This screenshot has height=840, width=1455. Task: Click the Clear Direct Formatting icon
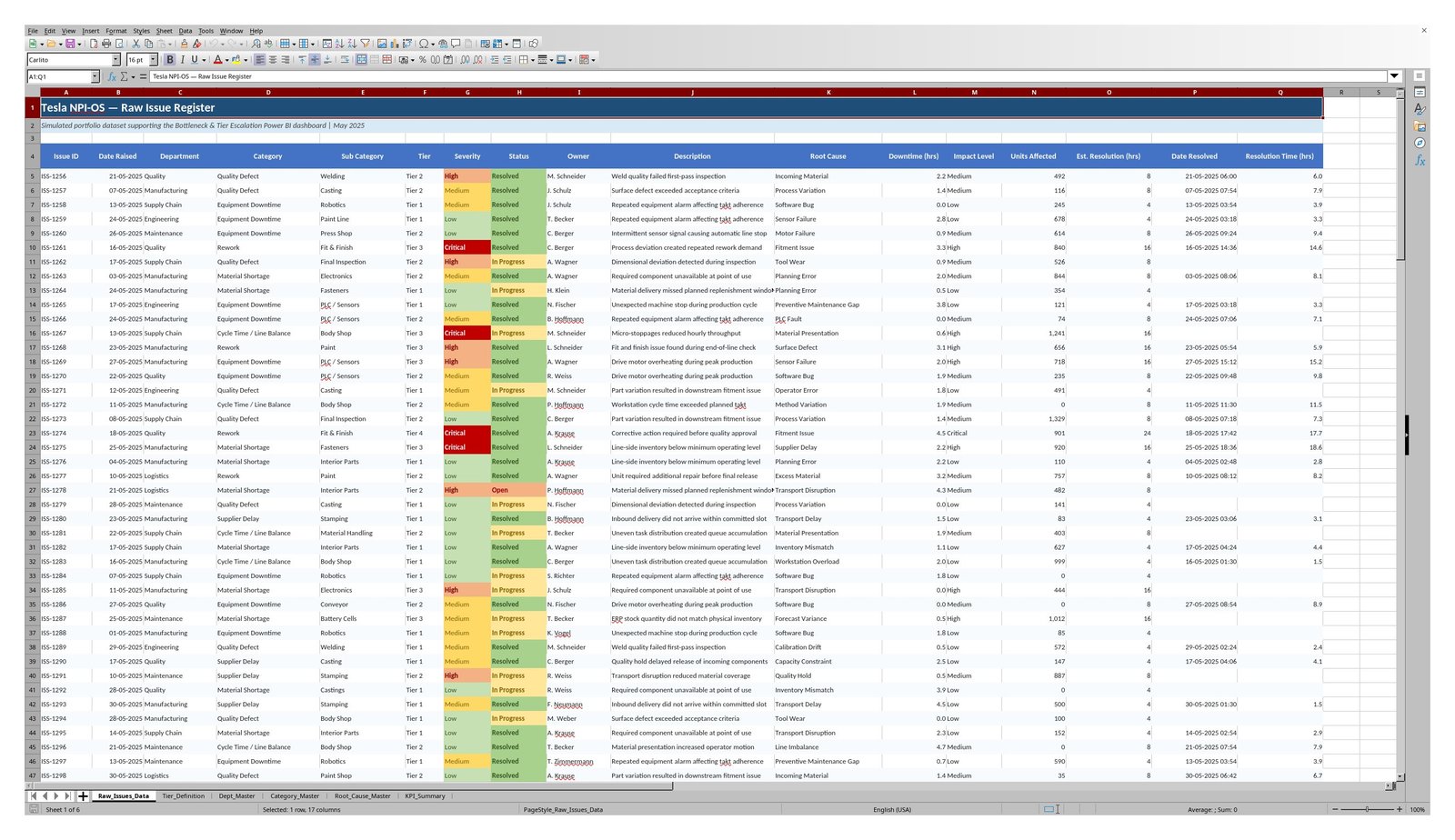point(197,44)
